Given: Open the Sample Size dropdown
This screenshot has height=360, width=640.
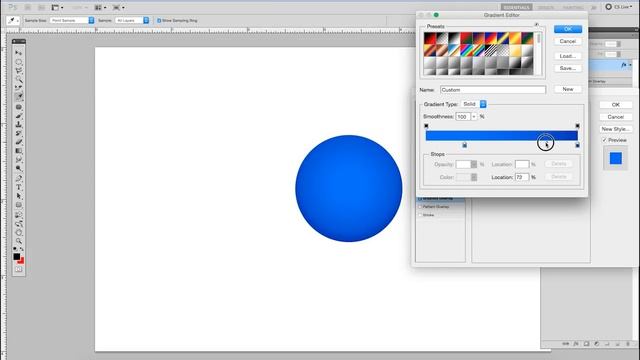Looking at the screenshot, I should [72, 20].
